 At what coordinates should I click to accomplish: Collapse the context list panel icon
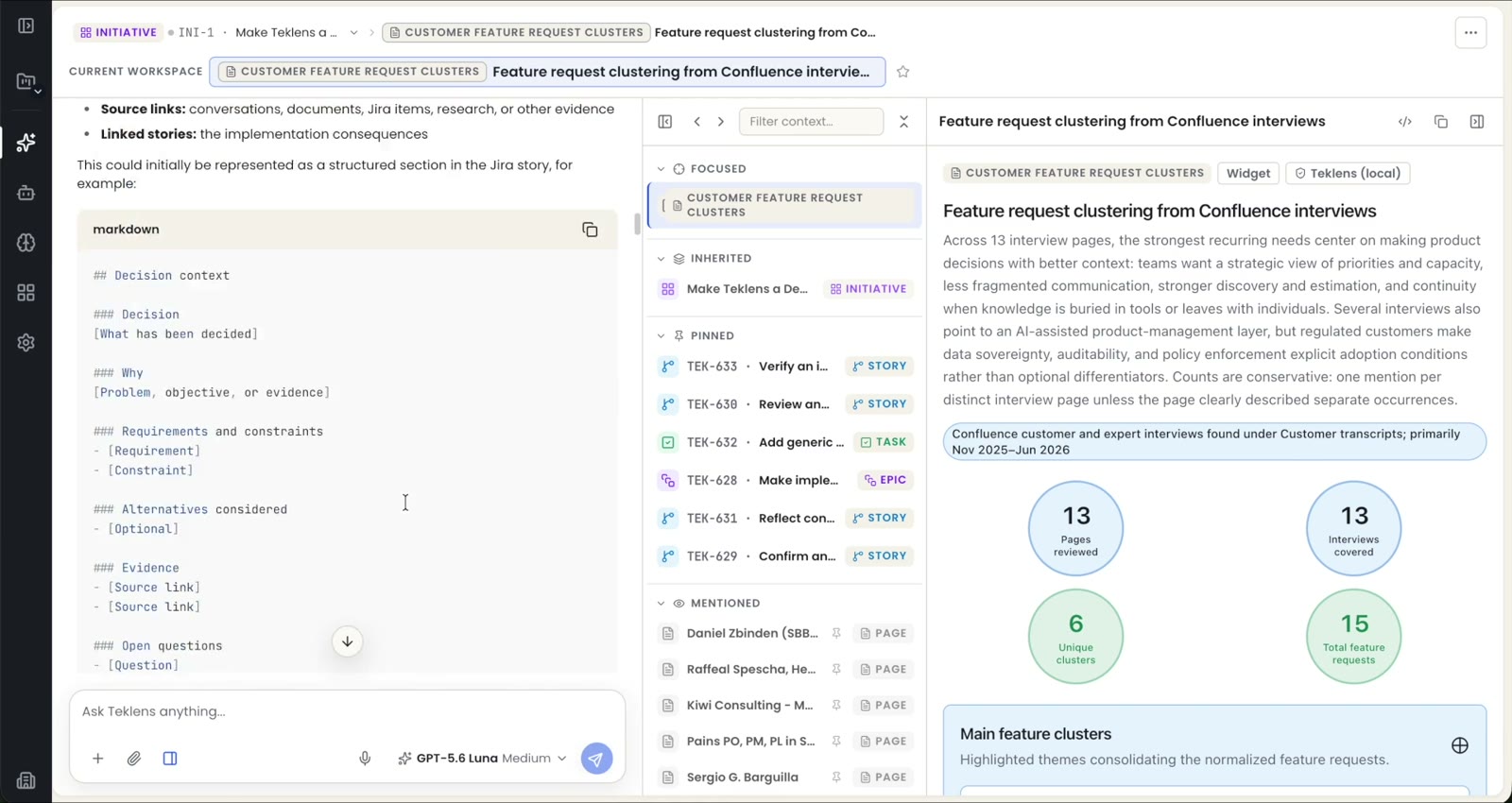(x=665, y=122)
